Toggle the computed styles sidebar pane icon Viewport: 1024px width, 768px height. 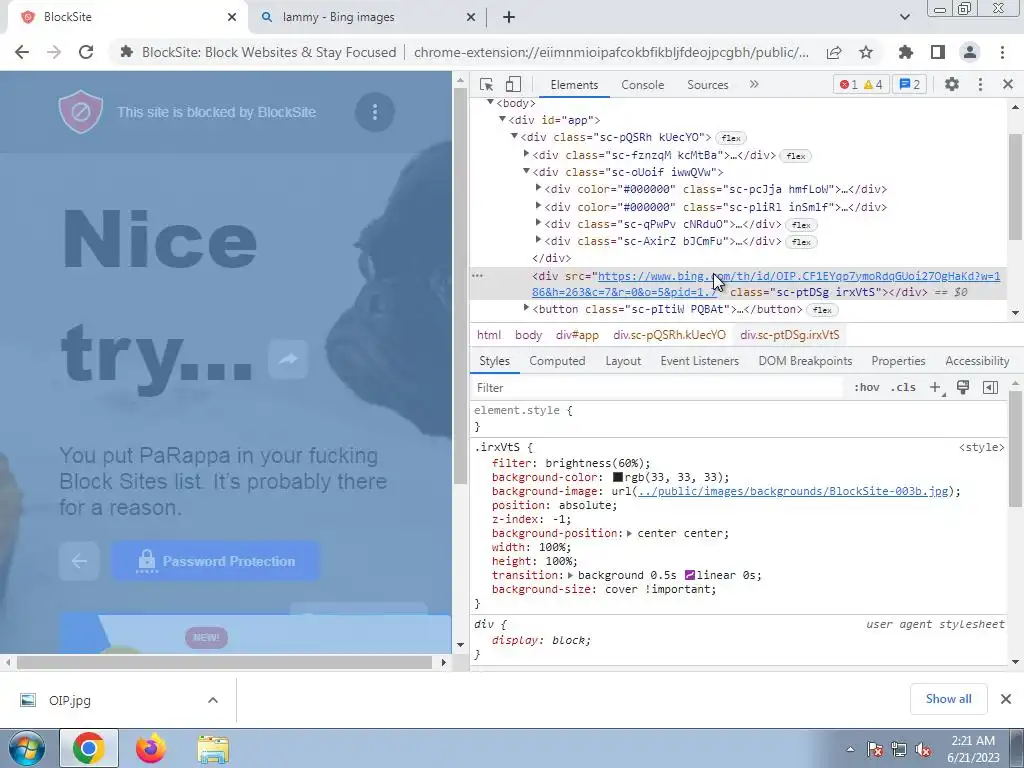[x=990, y=387]
